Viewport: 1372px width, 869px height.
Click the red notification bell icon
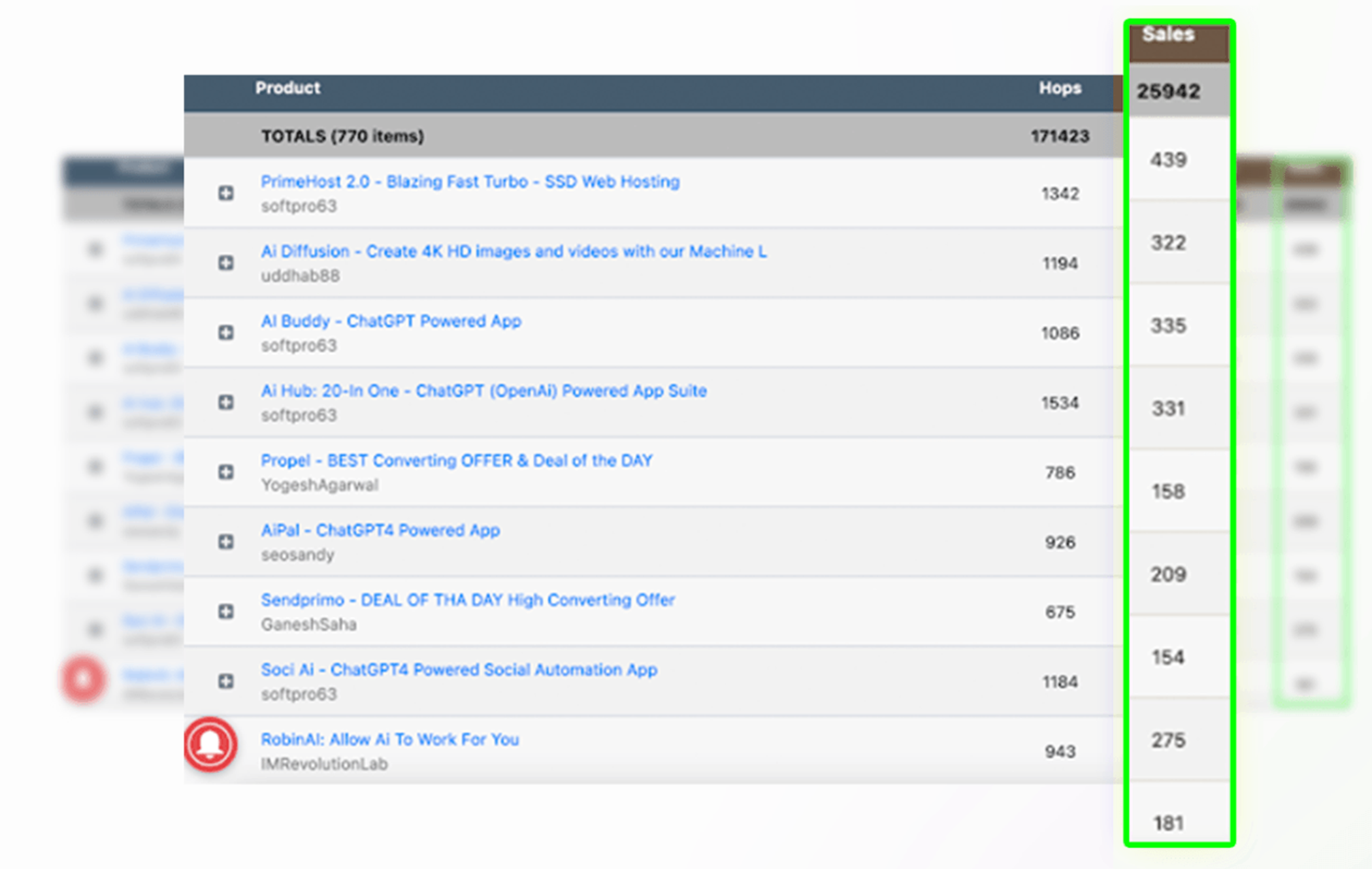pyautogui.click(x=210, y=744)
